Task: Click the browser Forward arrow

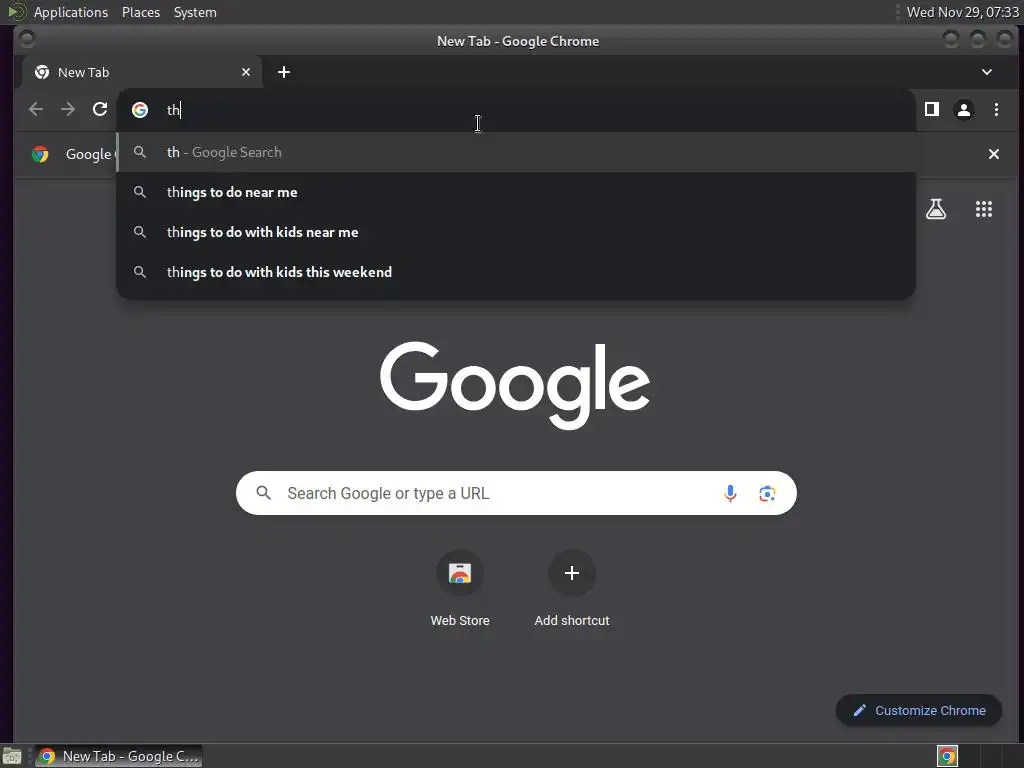Action: 68,109
